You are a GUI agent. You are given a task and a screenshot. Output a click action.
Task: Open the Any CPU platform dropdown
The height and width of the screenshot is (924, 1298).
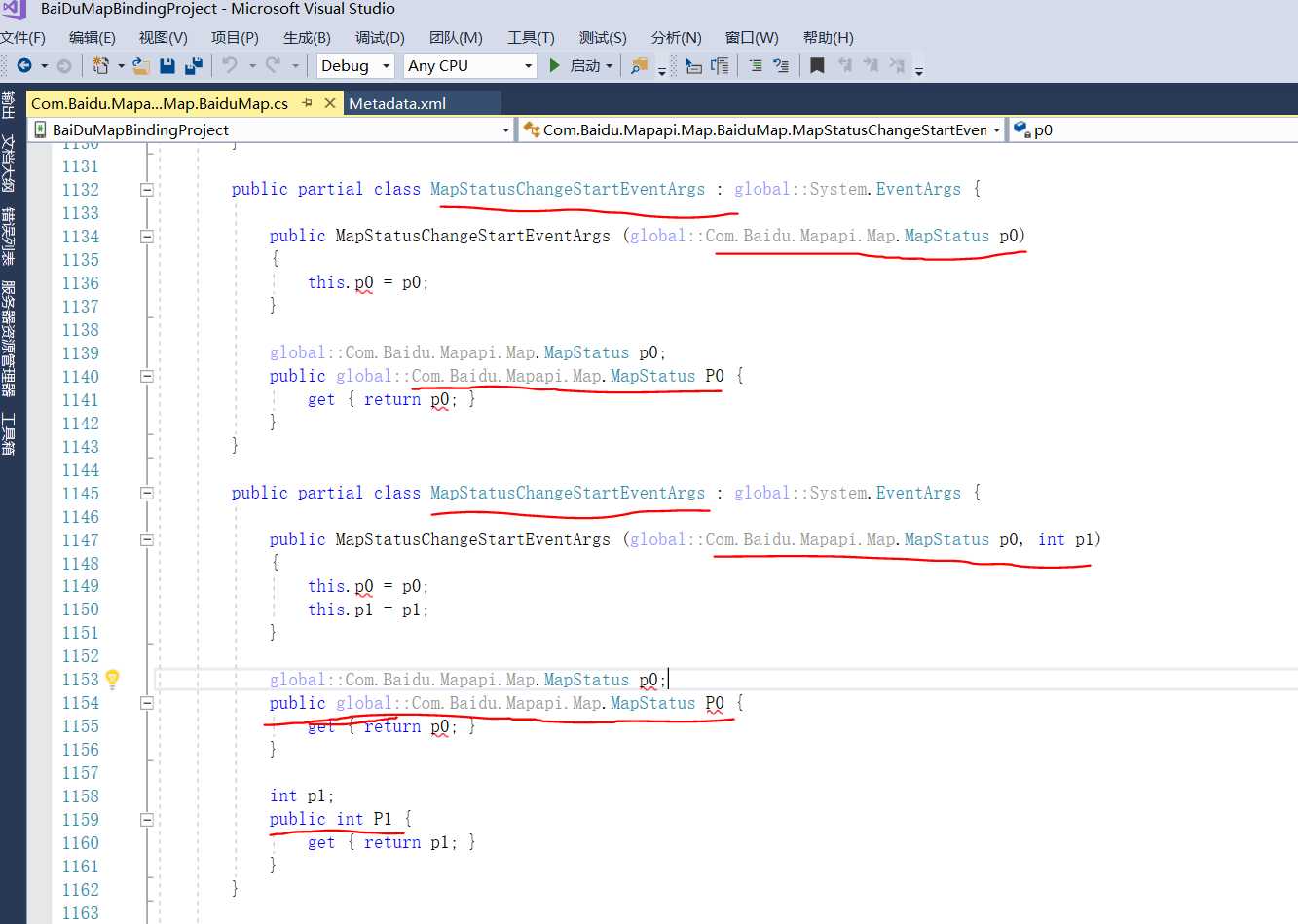[x=470, y=65]
